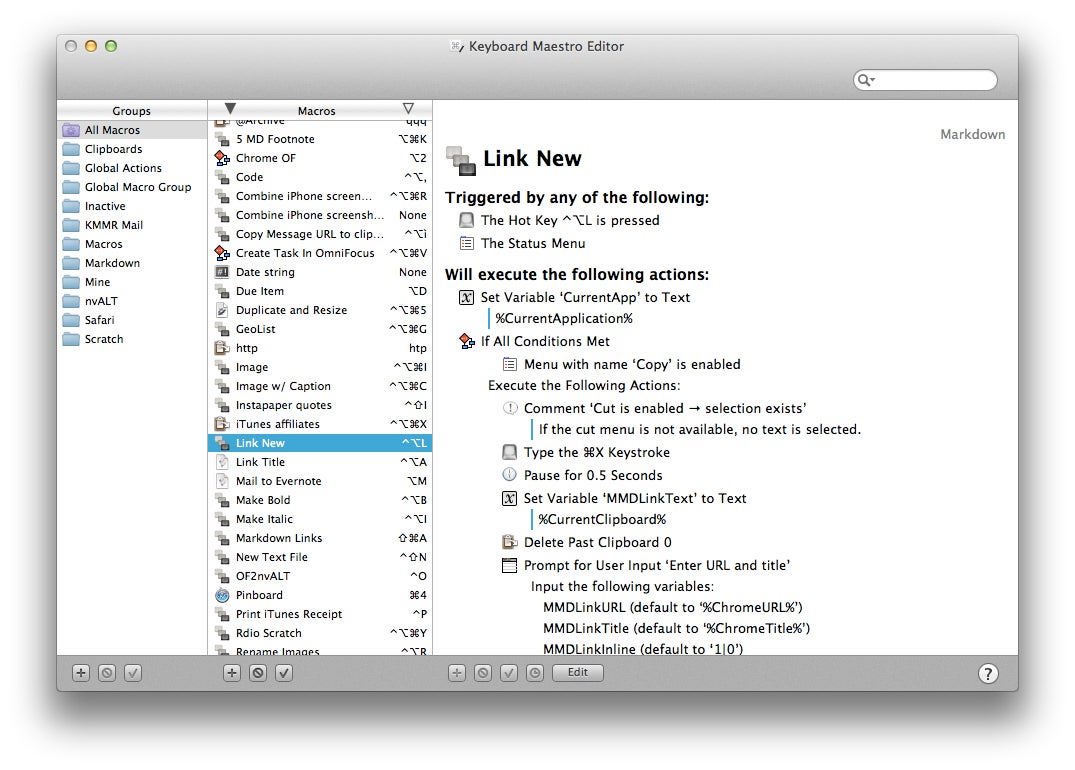Add a new macro with plus button
The width and height of the screenshot is (1075, 770).
point(232,673)
